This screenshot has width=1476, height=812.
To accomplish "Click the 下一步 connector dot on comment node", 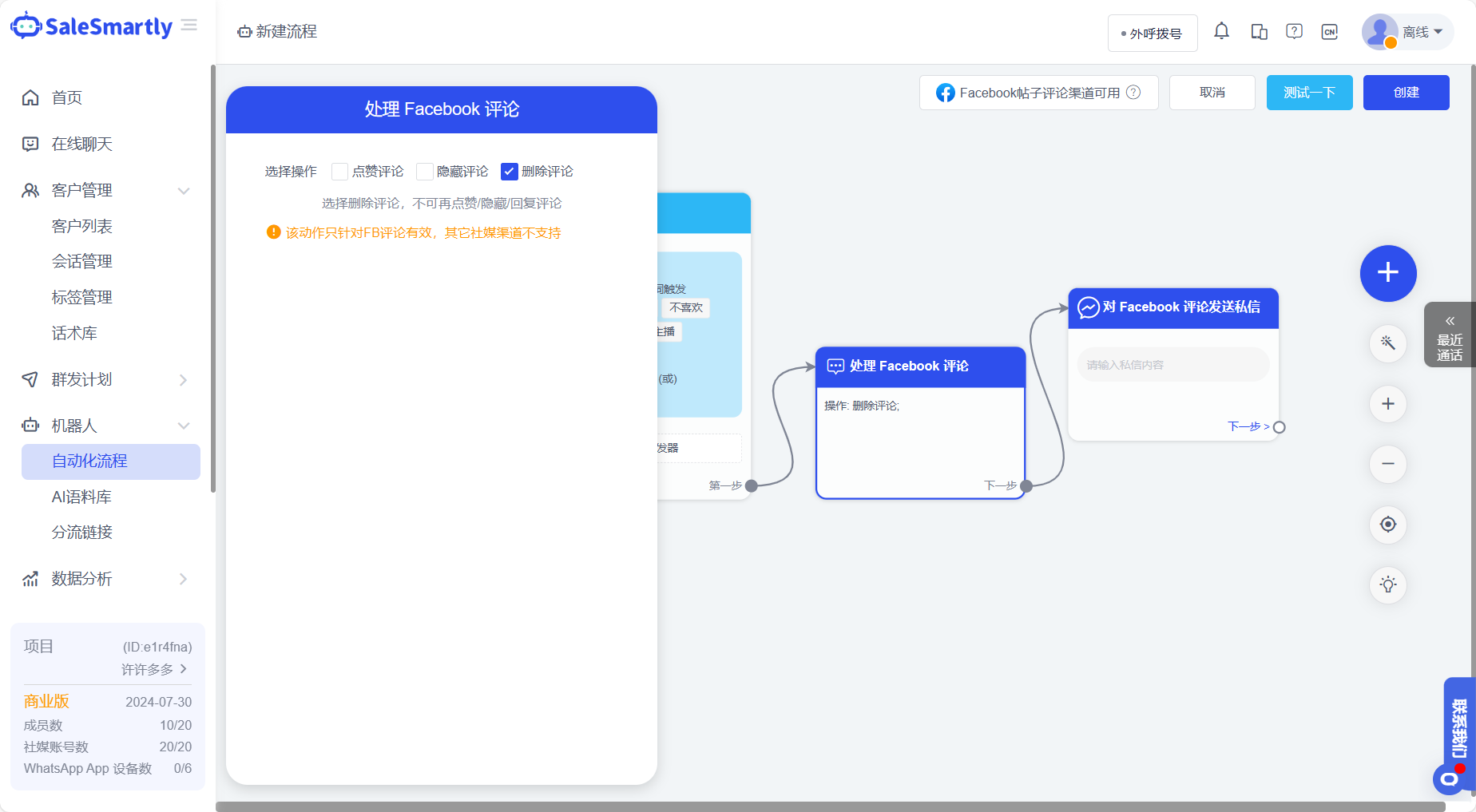I will click(1026, 485).
